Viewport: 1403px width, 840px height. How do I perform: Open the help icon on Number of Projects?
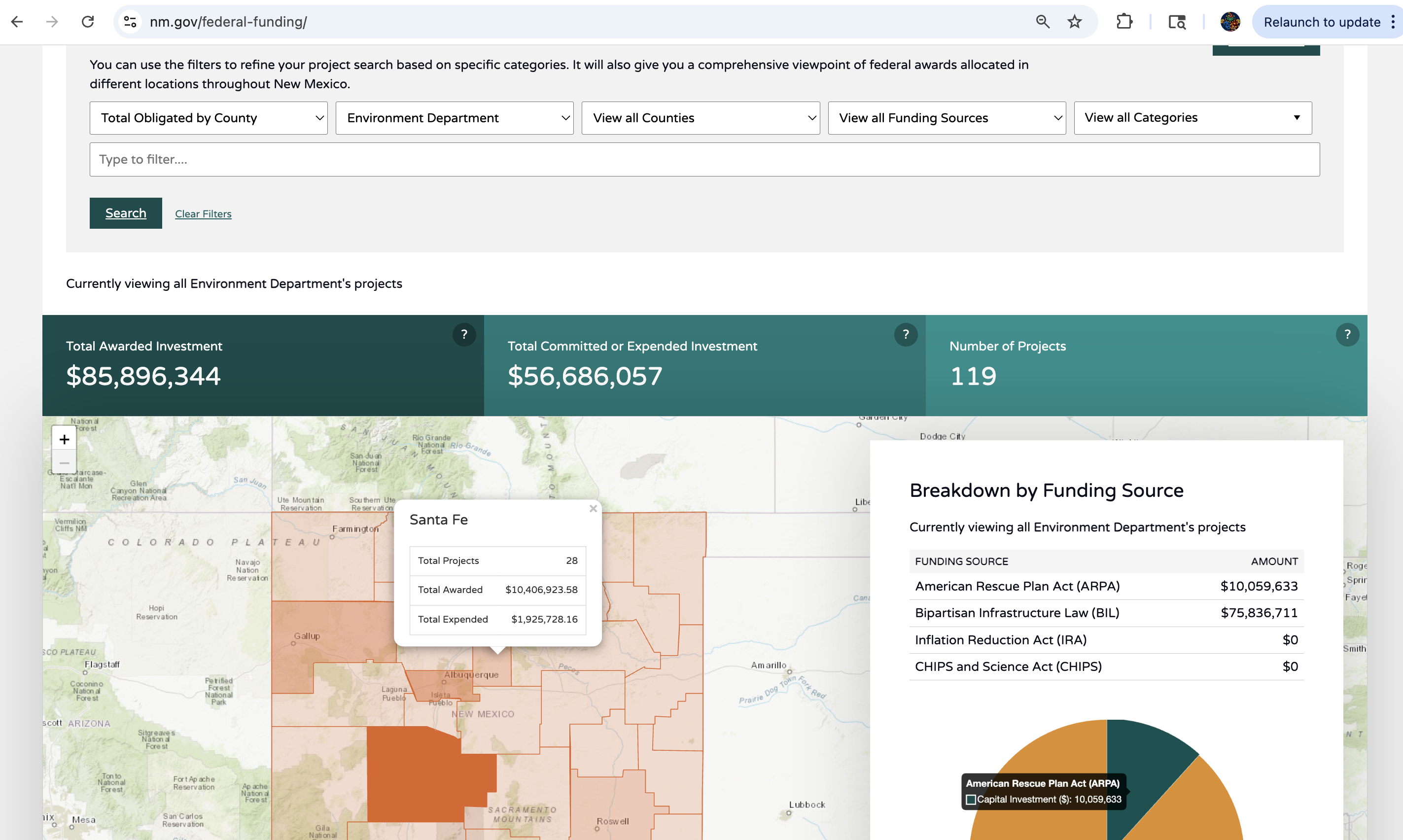coord(1347,335)
